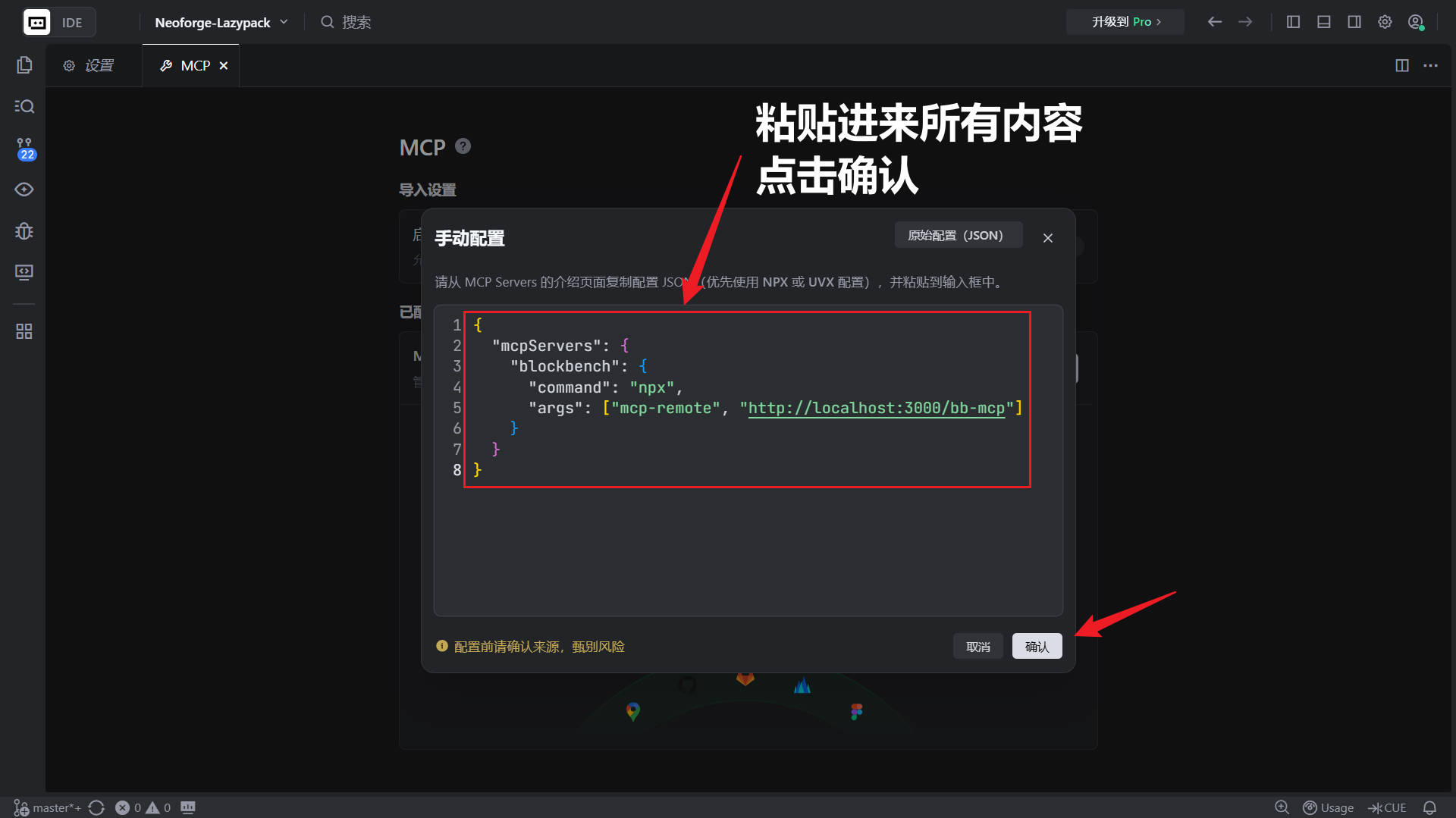Open the extensions grid icon in sidebar

click(x=24, y=331)
